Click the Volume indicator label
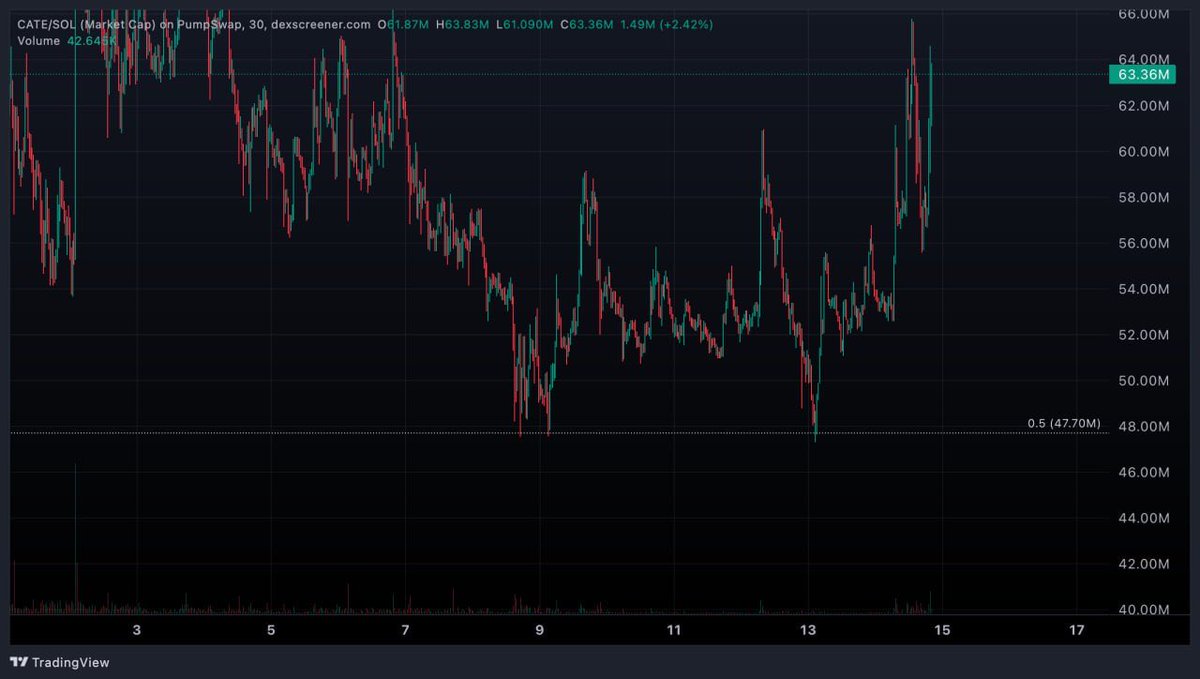 (39, 41)
